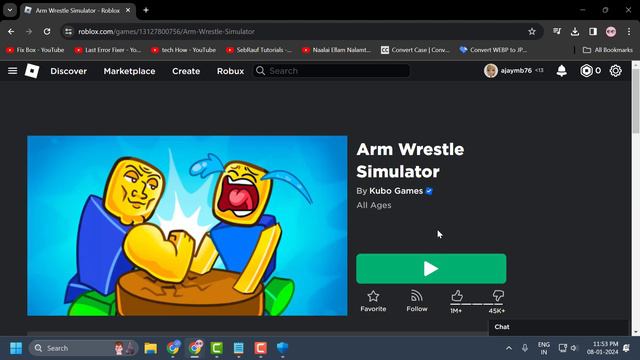Bookmark this page with the star
Image resolution: width=640 pixels, height=360 pixels.
tap(531, 31)
